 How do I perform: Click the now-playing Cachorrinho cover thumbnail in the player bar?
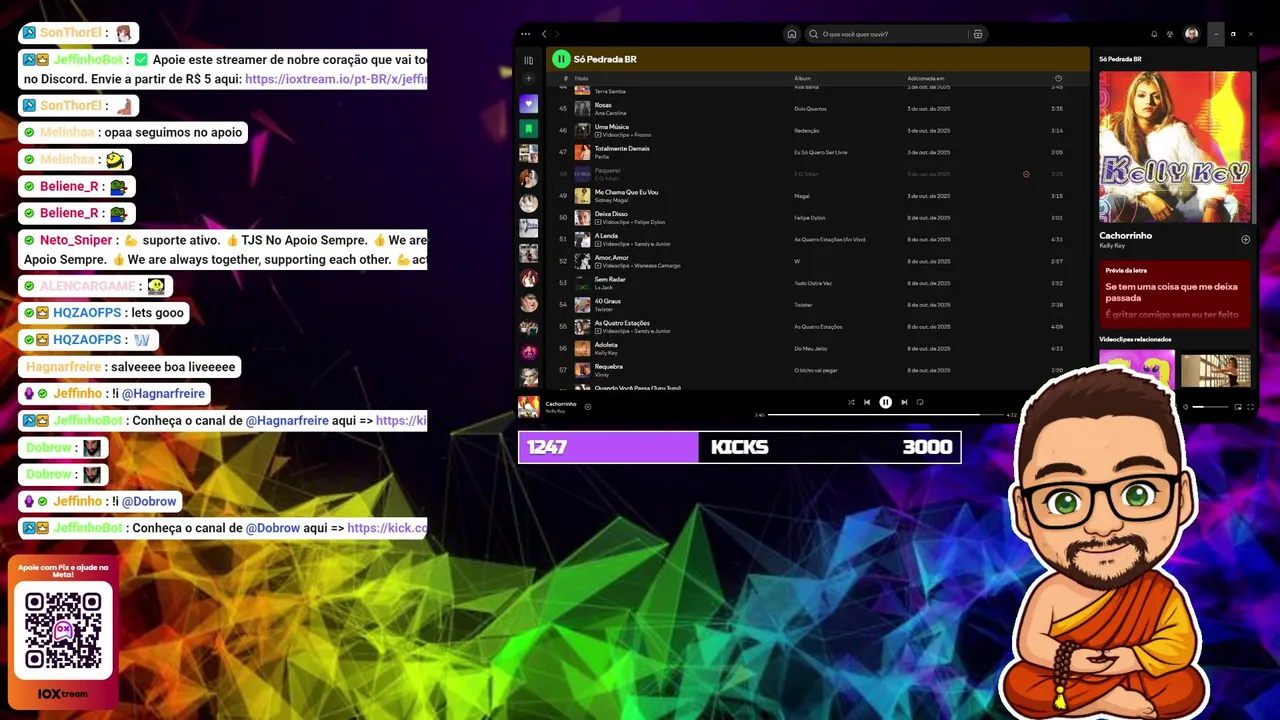529,407
